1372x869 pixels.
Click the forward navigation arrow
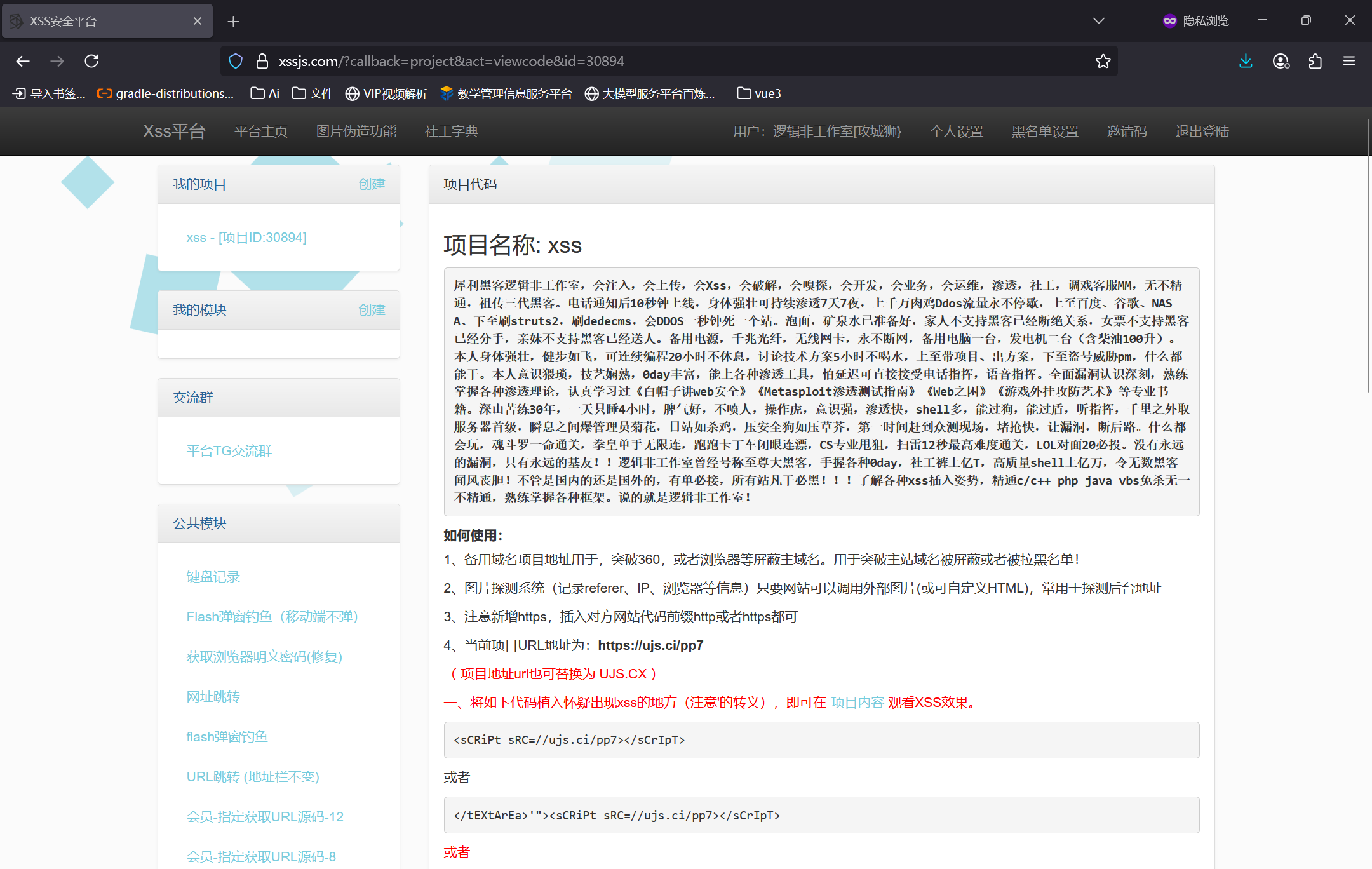click(x=57, y=61)
